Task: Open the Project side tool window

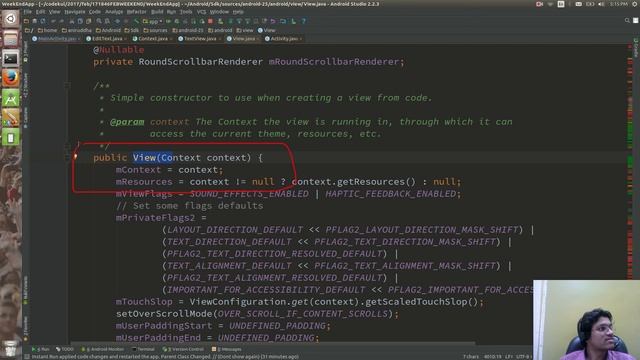Action: (x=26, y=51)
